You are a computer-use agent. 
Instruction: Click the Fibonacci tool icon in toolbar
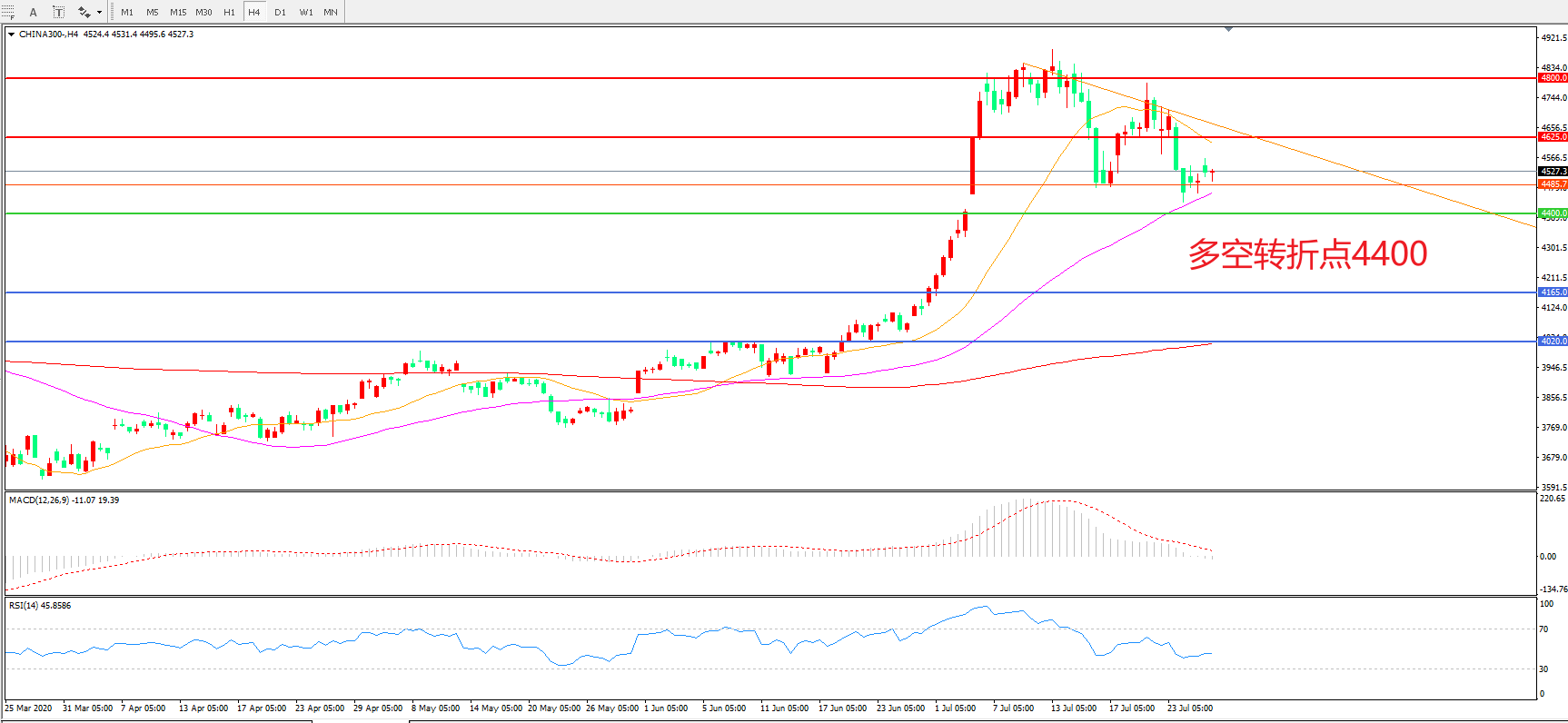click(8, 12)
